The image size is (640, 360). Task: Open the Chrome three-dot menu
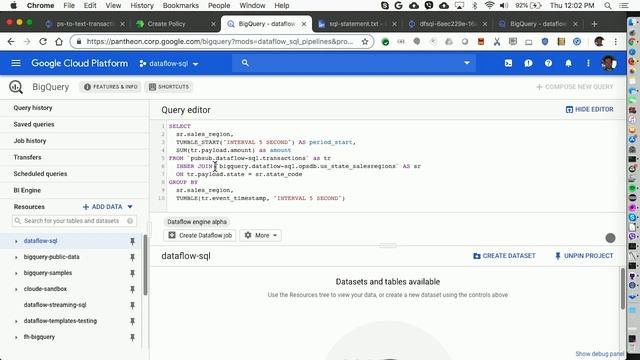[616, 42]
